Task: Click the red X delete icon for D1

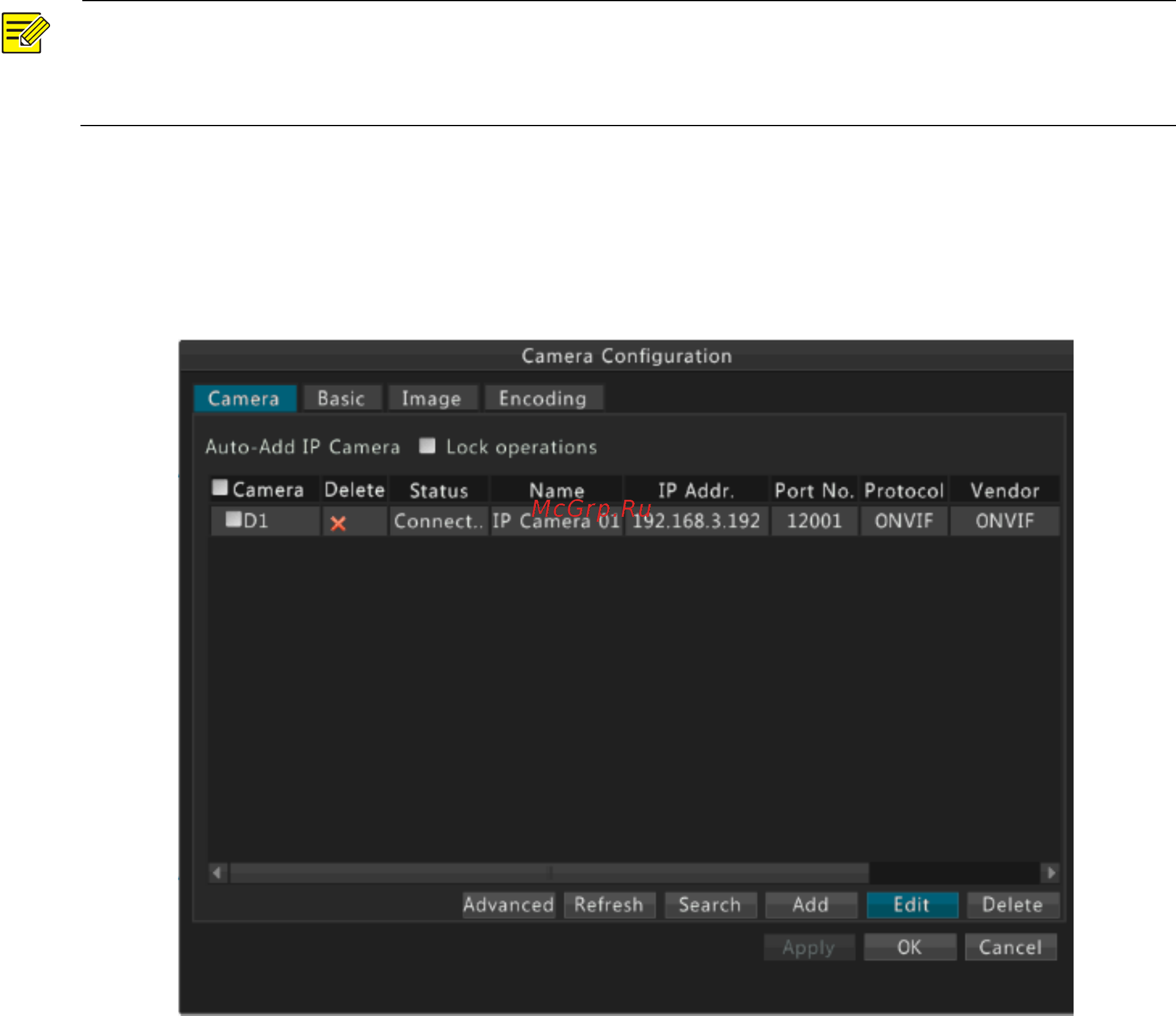Action: [x=338, y=523]
